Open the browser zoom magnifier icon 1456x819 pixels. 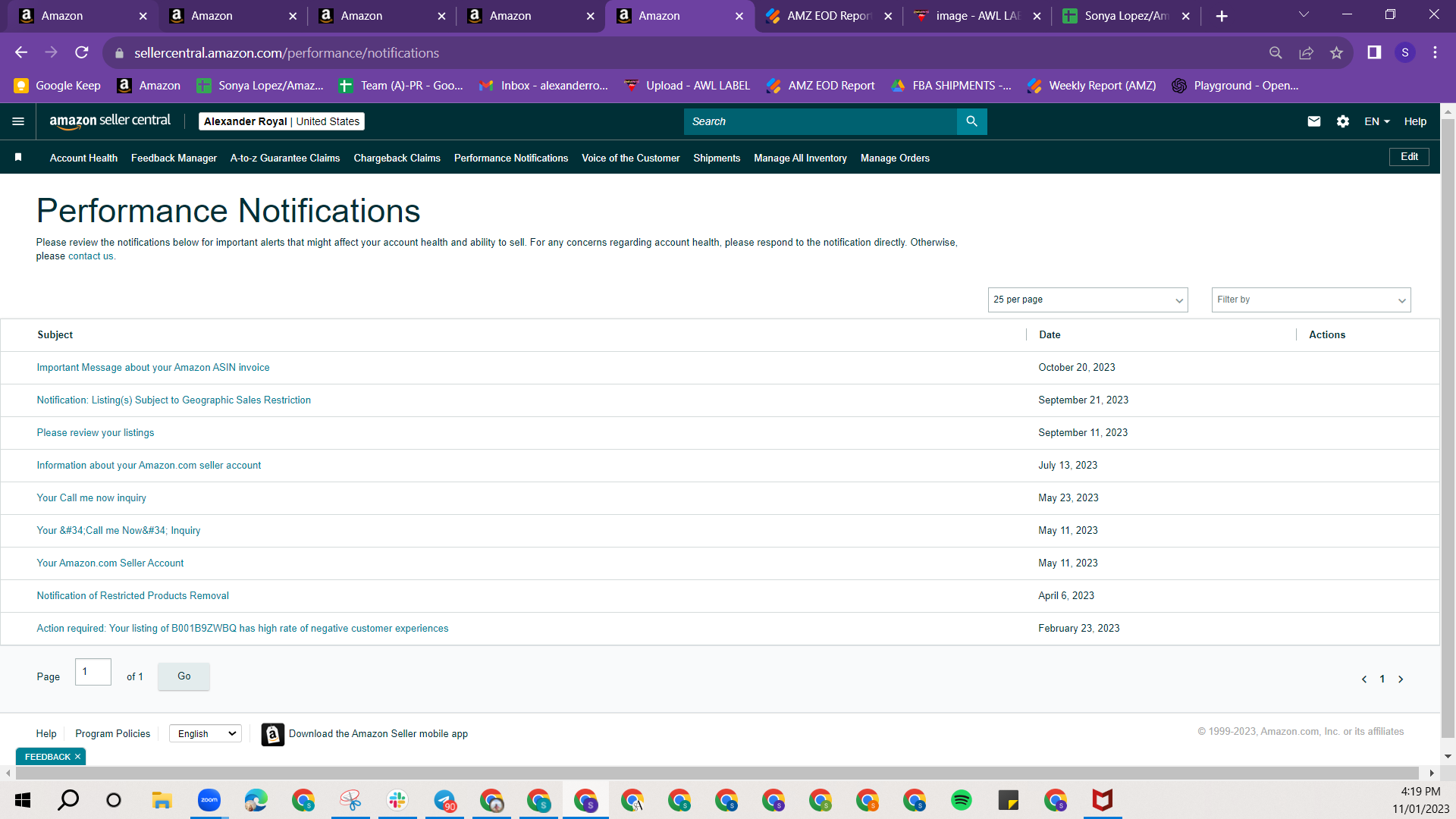point(1276,52)
